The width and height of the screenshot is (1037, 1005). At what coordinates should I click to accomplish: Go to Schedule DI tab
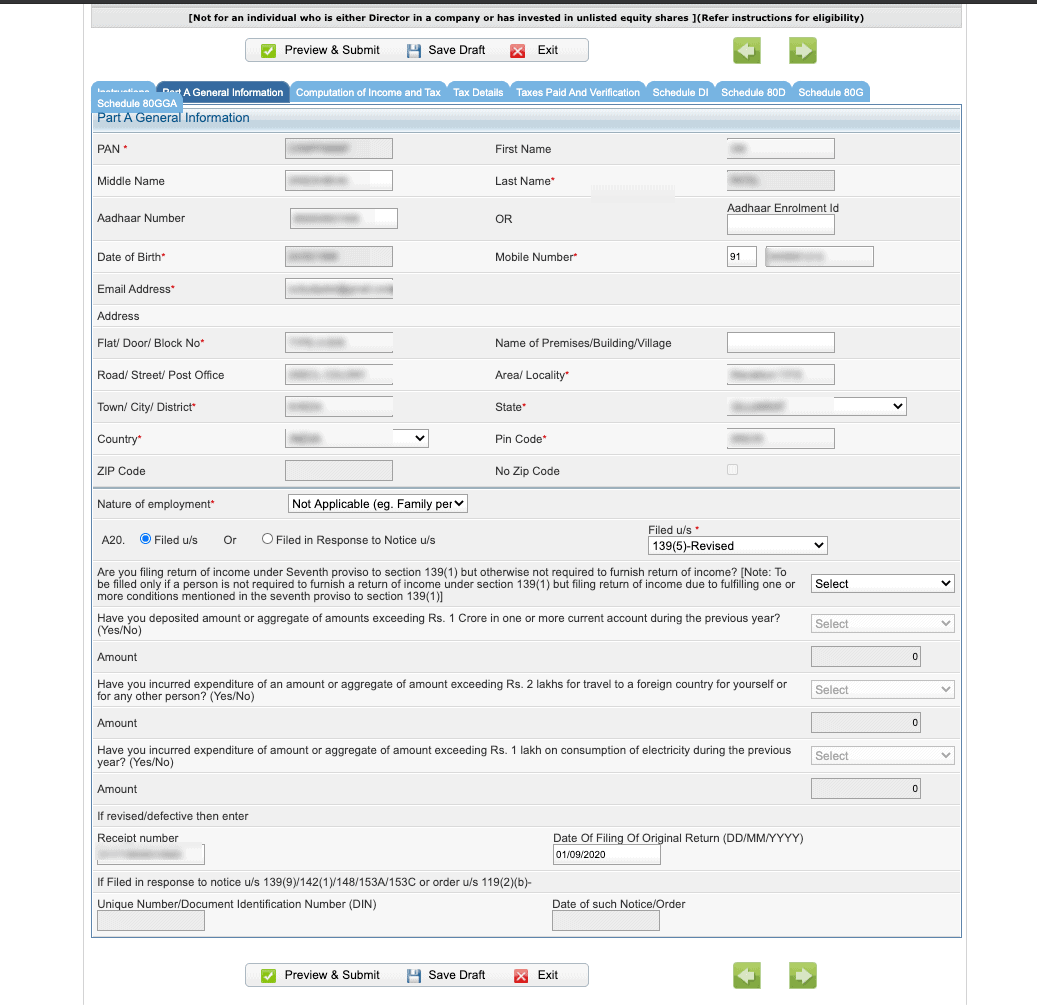[681, 93]
